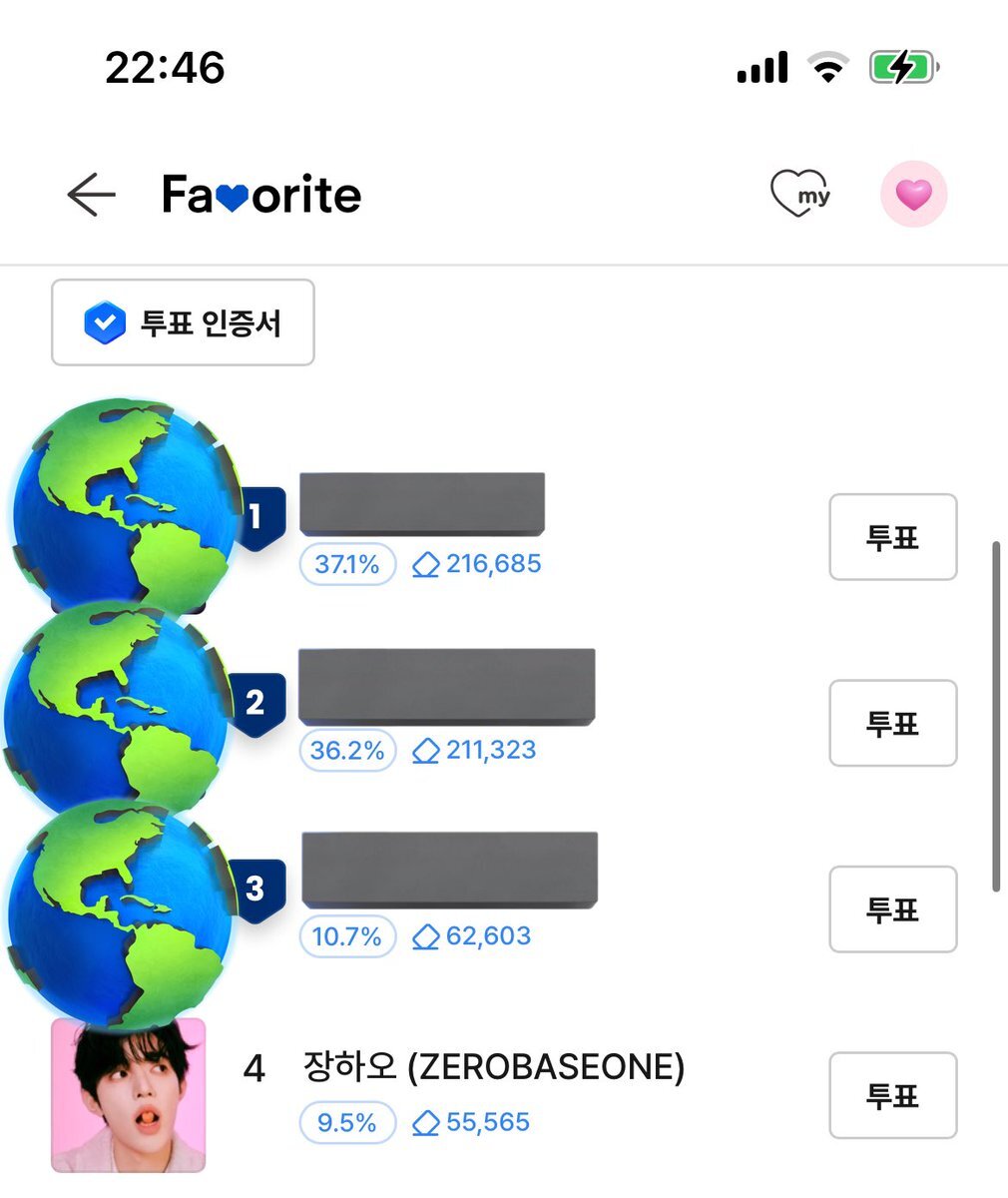
Task: Click the vertical scrollbar
Action: 994,715
